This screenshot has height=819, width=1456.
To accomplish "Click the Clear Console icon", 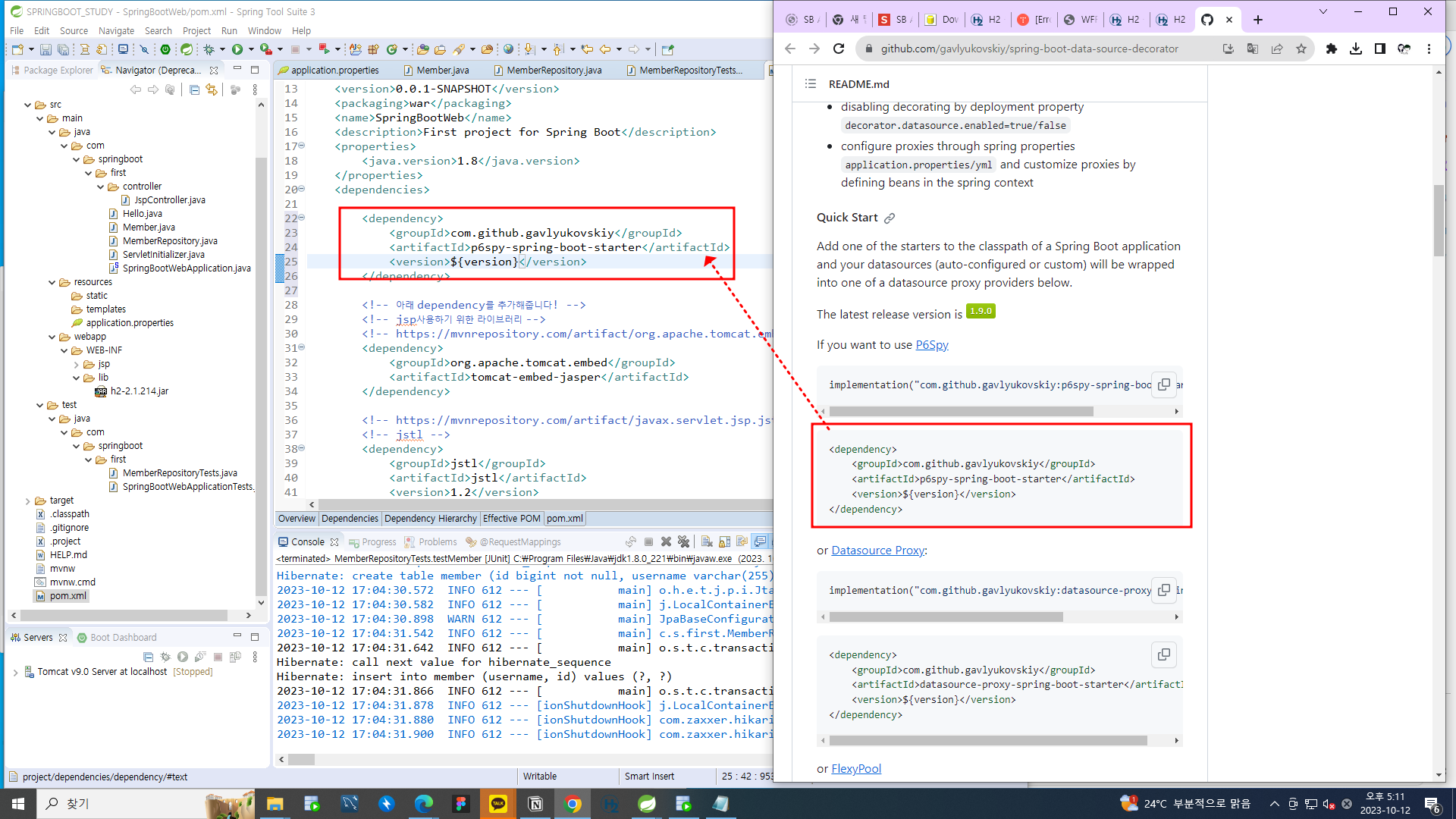I will pos(706,541).
